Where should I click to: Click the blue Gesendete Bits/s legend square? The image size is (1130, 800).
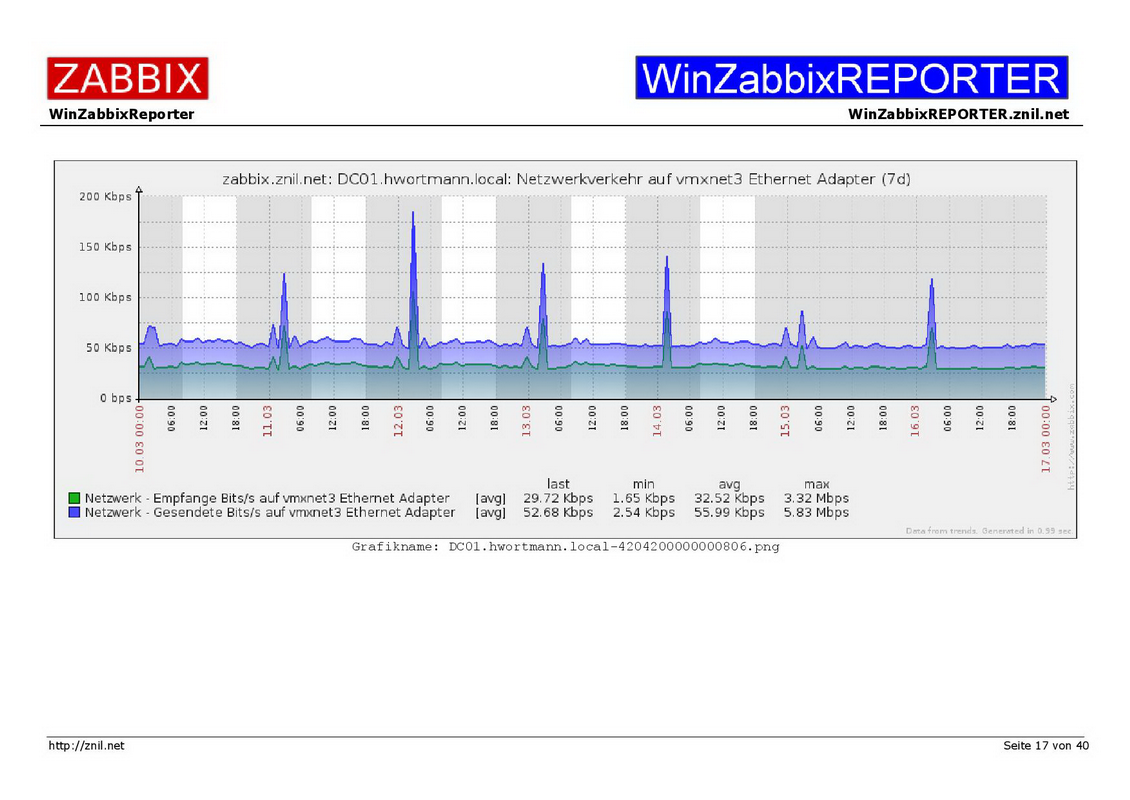74,513
